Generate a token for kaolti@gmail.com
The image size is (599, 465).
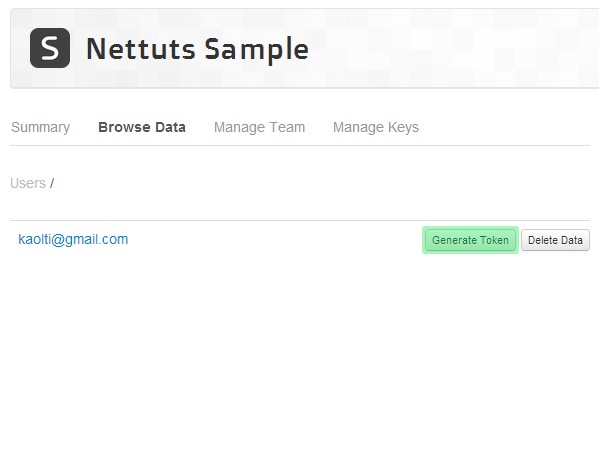[x=470, y=240]
